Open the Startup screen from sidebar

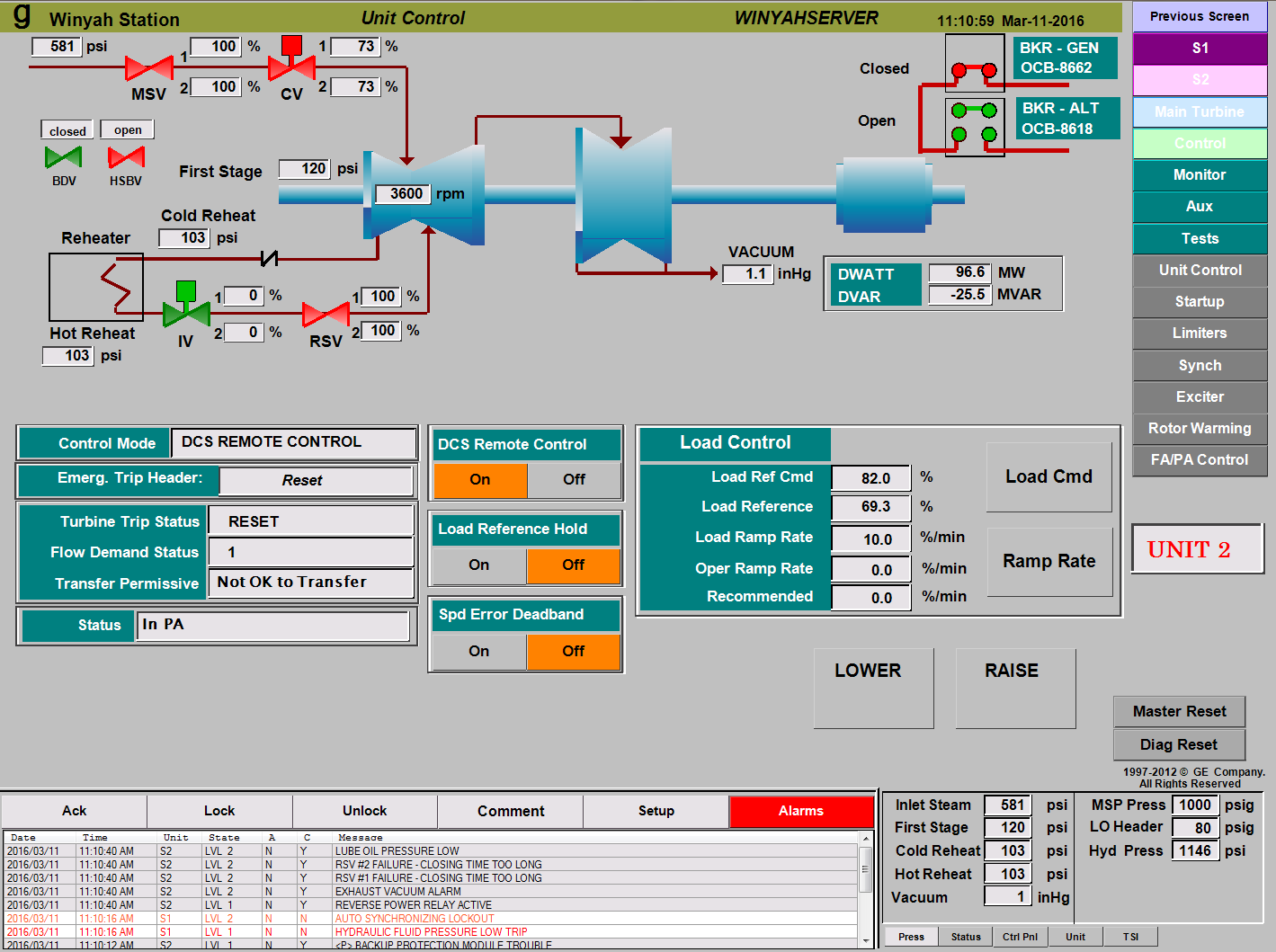tap(1199, 302)
